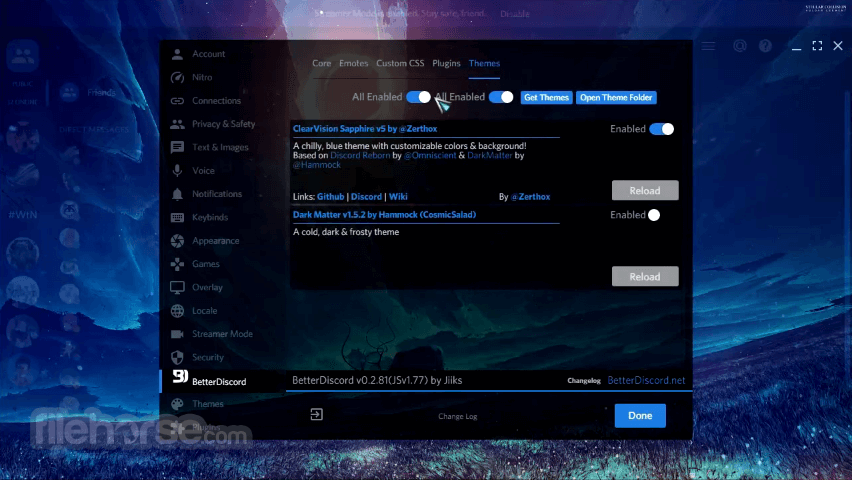Screen dimensions: 852x480
Task: Switch to the Core tab
Action: click(321, 64)
